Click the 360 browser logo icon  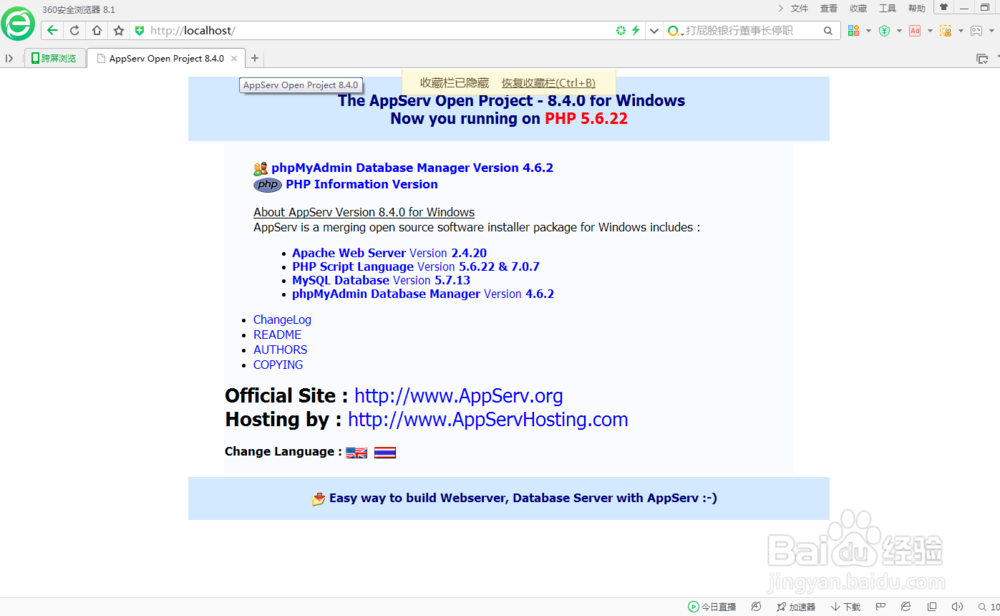[18, 24]
